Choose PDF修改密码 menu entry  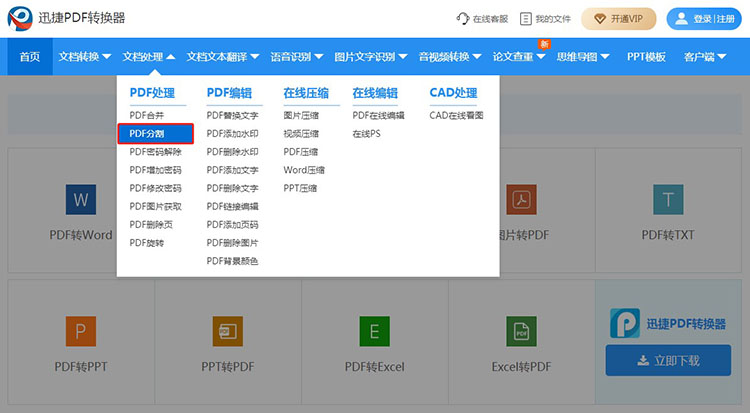(155, 188)
